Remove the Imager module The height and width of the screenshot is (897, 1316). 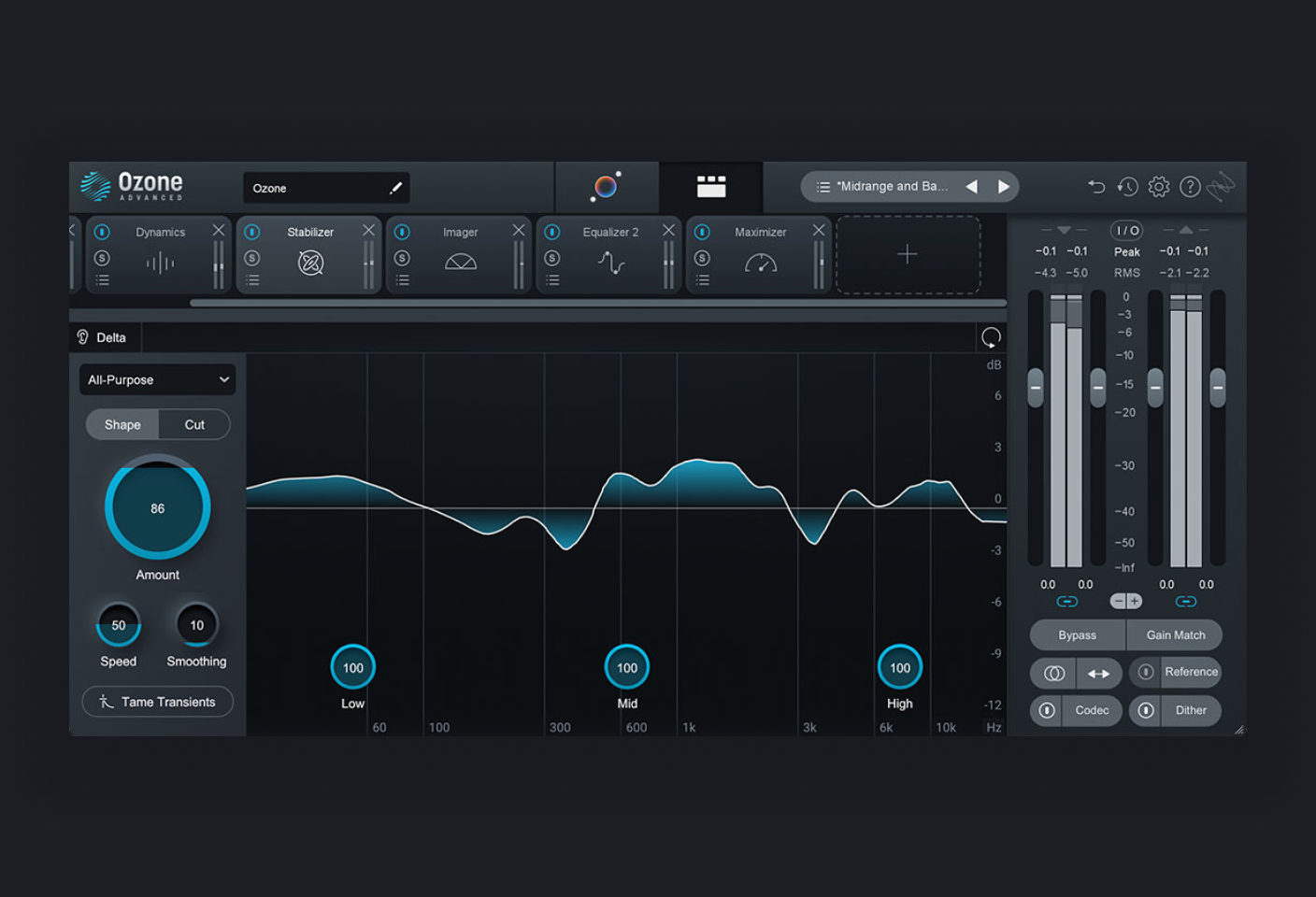519,230
